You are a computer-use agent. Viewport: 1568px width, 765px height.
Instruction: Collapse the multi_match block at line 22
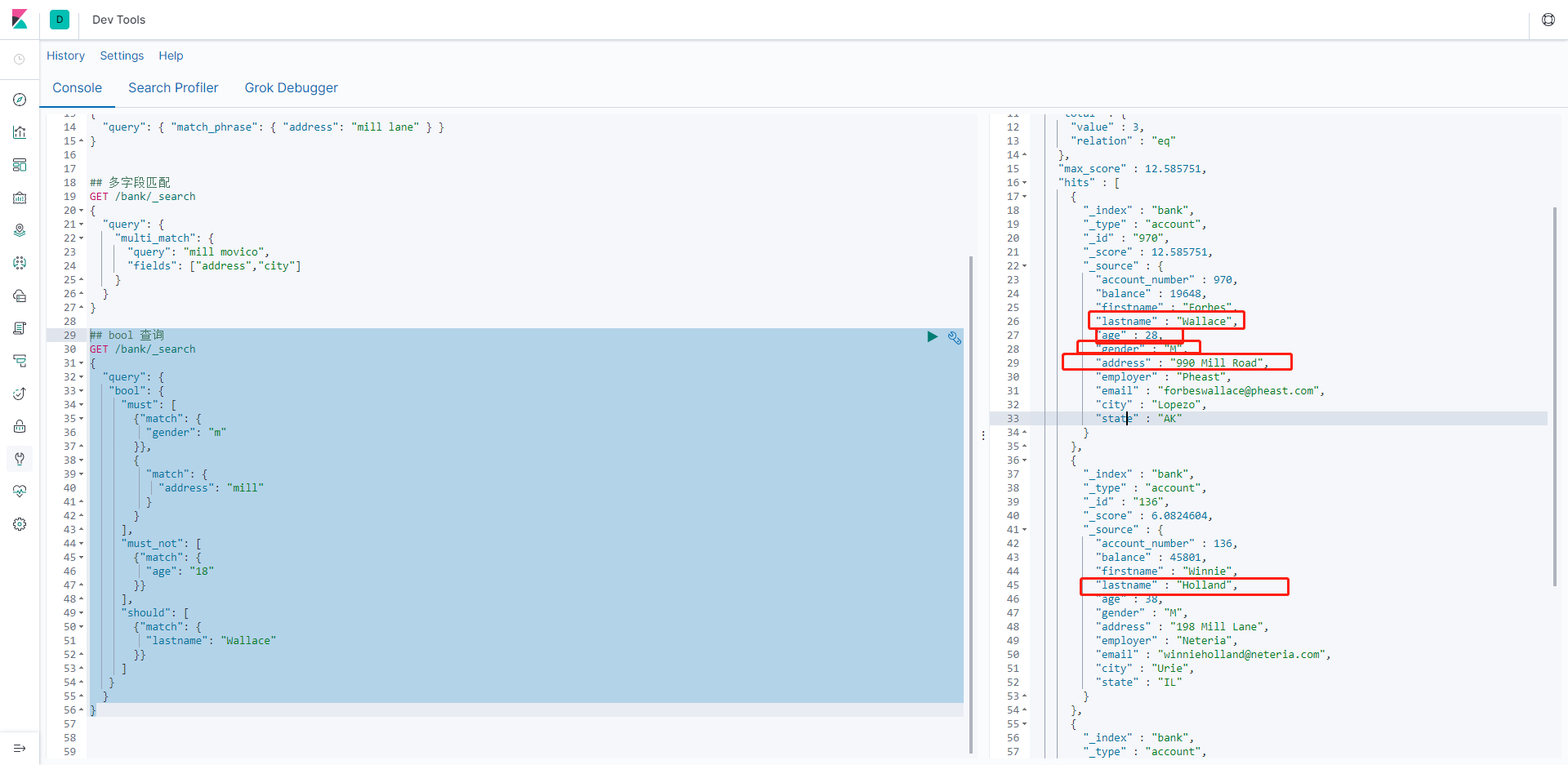(x=81, y=238)
